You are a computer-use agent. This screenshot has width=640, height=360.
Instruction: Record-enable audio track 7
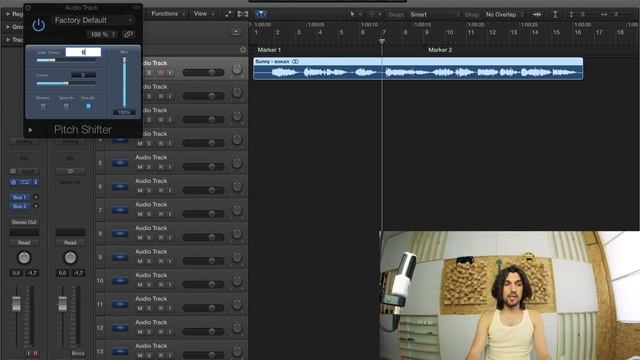pos(161,214)
